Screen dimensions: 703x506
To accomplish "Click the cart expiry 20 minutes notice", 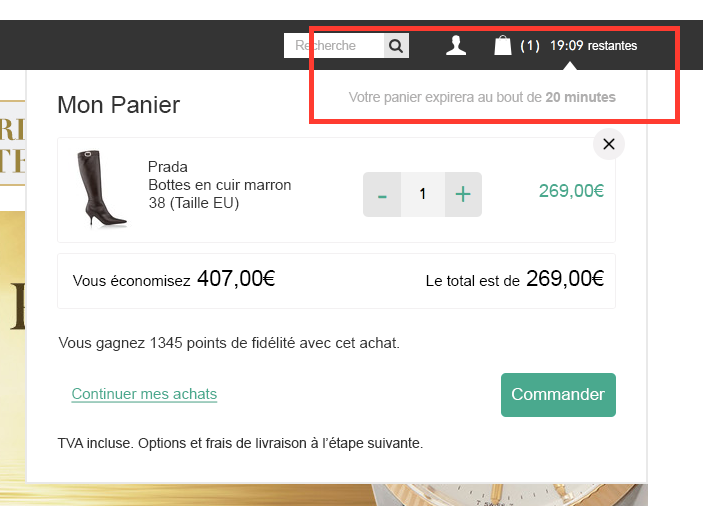I will (x=482, y=97).
